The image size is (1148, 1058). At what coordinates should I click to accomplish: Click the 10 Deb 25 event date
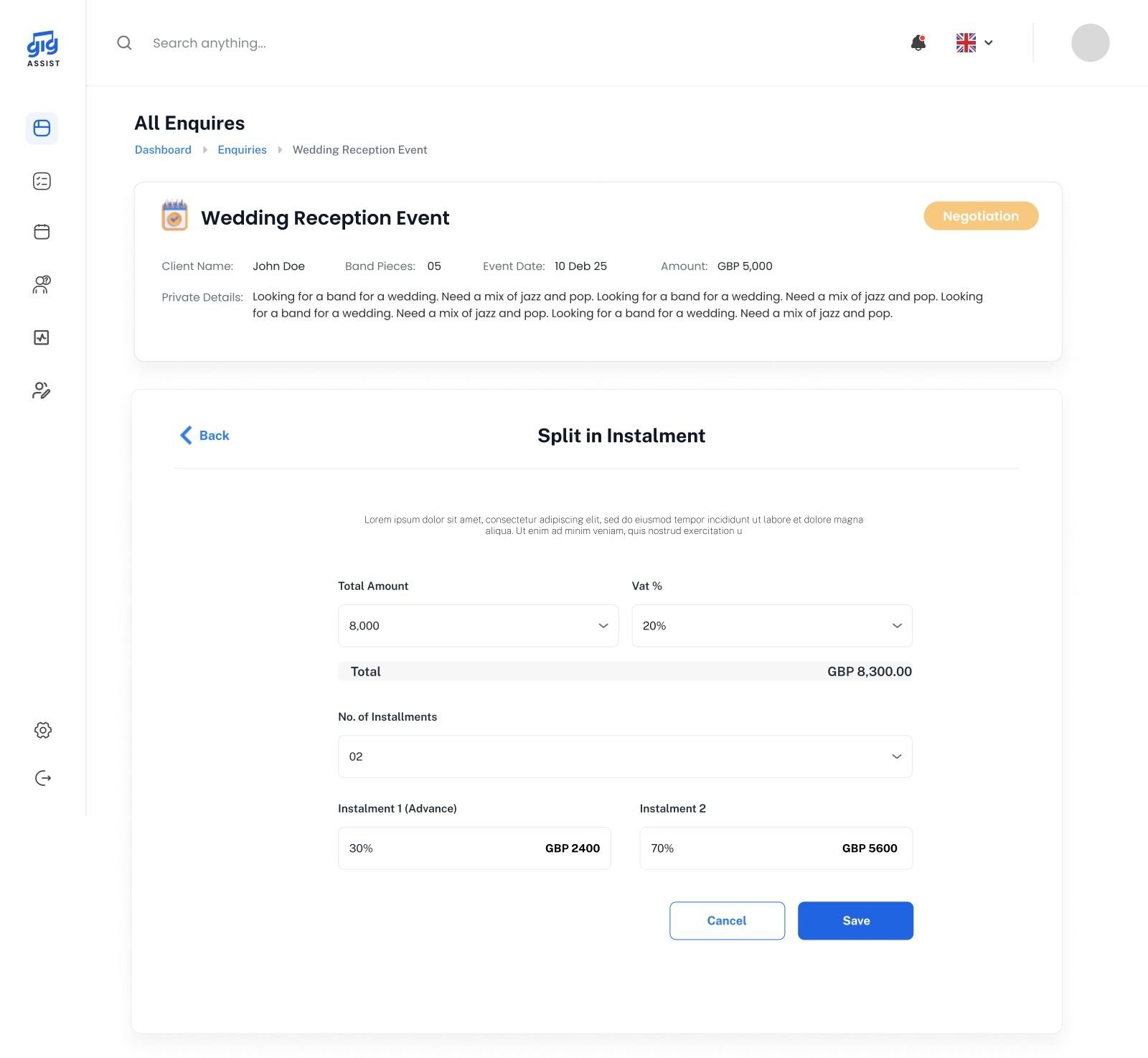[580, 266]
